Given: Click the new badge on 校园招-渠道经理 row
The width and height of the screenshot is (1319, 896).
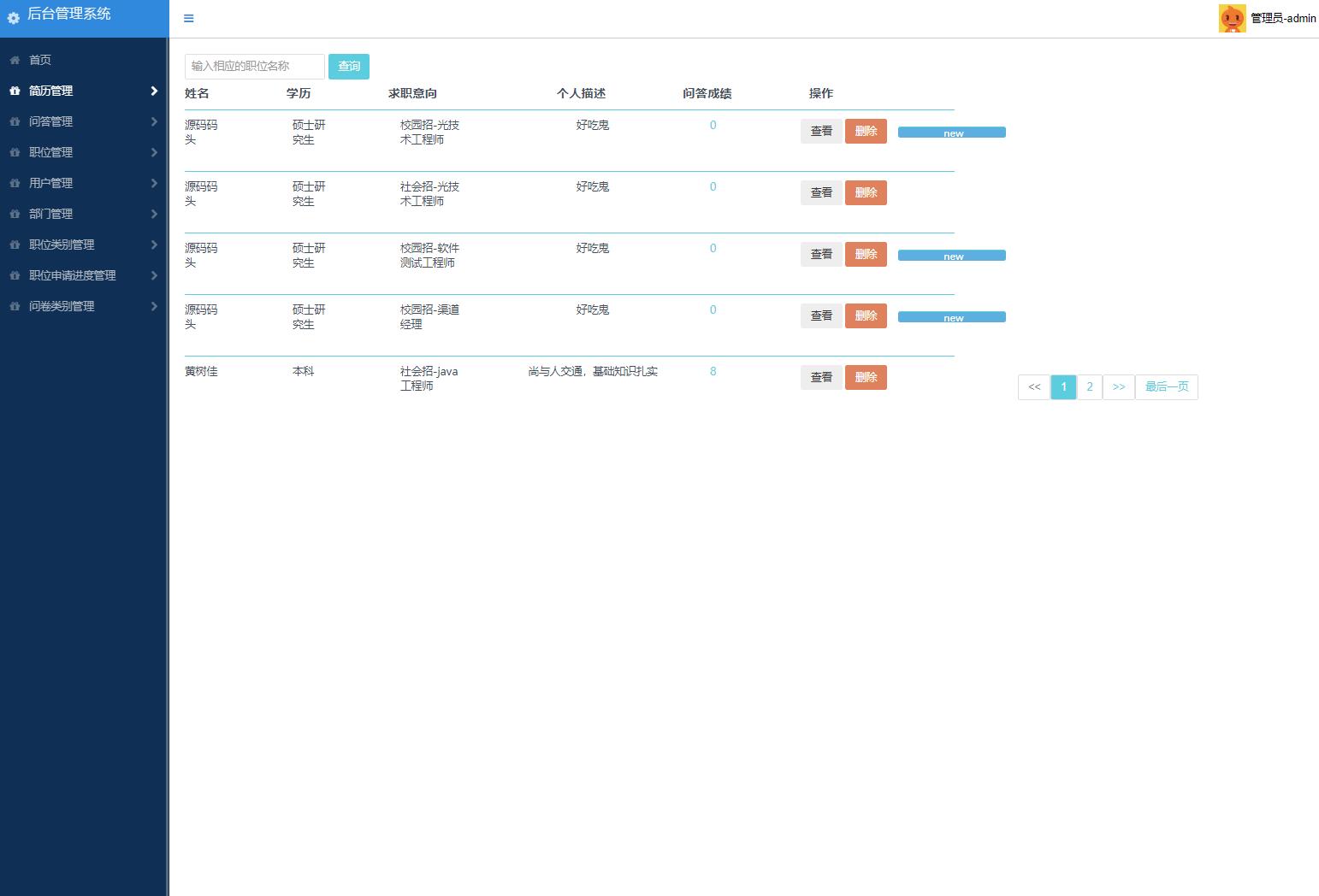Looking at the screenshot, I should pos(952,317).
